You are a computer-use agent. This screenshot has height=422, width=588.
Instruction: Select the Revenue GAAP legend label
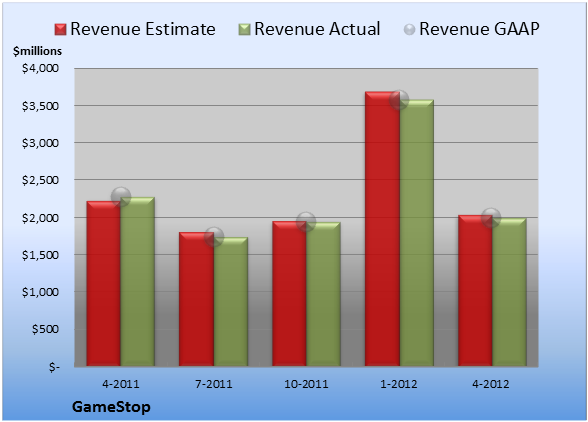click(x=479, y=29)
